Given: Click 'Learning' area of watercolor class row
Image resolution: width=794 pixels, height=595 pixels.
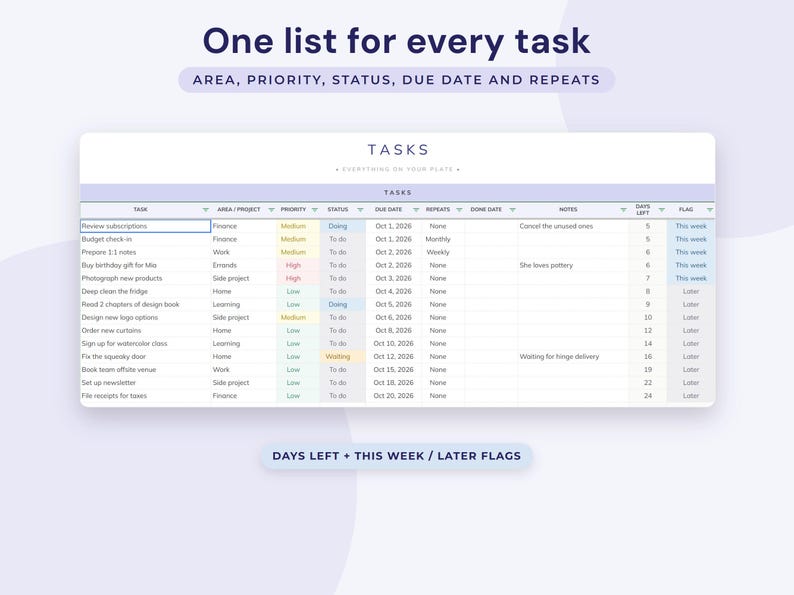Looking at the screenshot, I should pyautogui.click(x=244, y=344).
